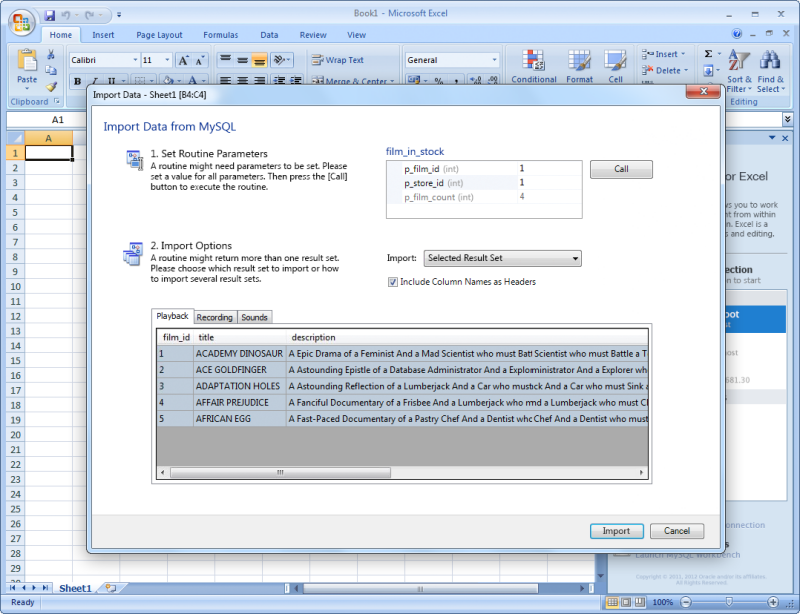Screen dimensions: 800x614
Task: Click the Excel Help question mark icon
Action: pyautogui.click(x=736, y=34)
